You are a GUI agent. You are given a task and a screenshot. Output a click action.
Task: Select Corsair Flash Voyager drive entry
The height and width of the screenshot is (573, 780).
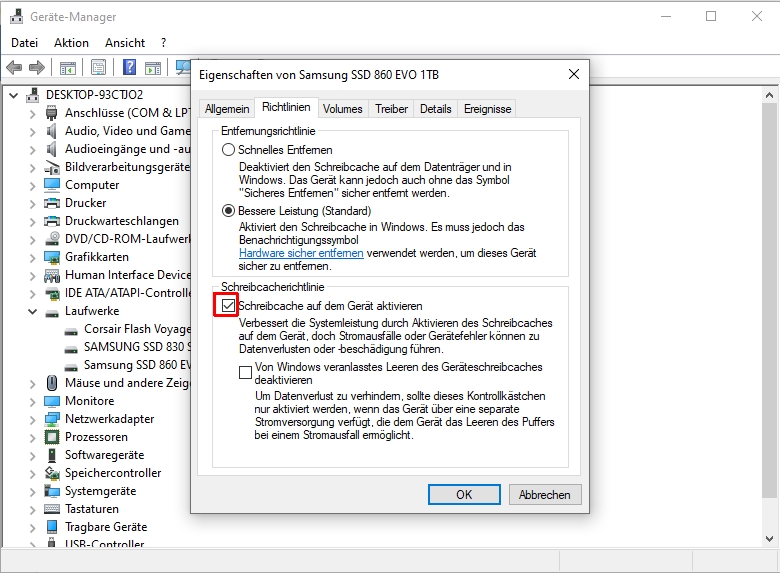pos(137,329)
